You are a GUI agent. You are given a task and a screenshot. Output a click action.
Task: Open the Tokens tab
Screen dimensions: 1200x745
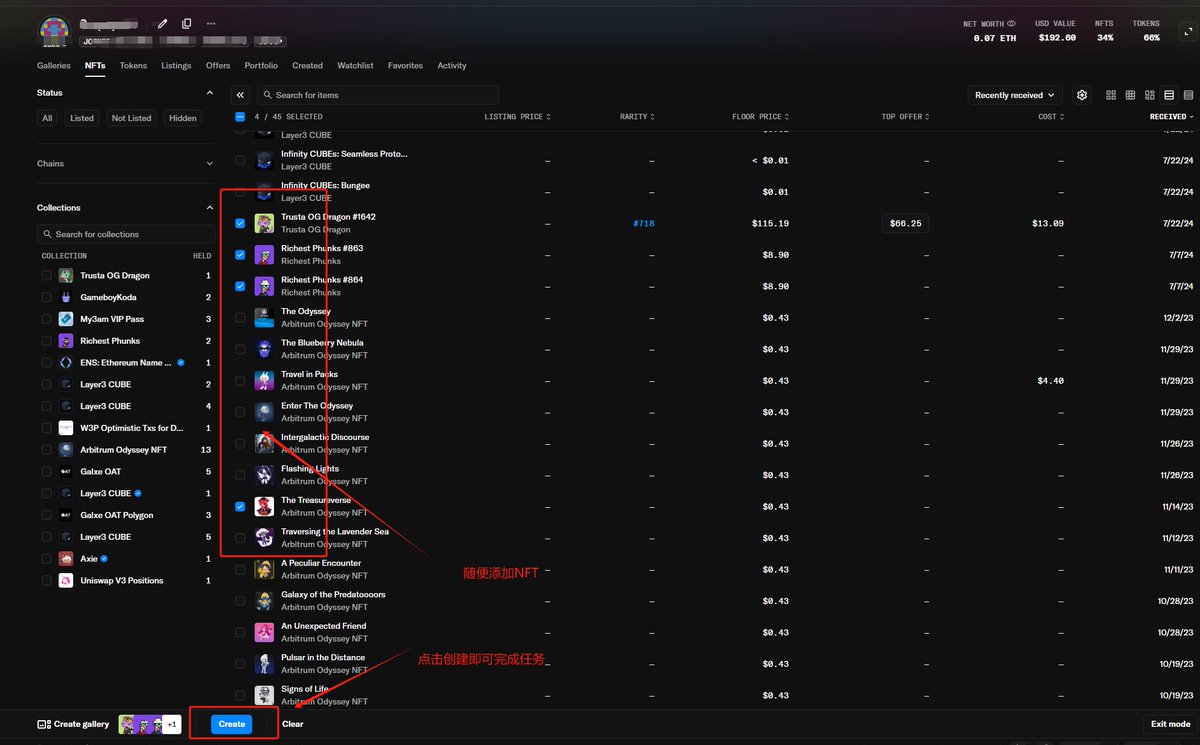coord(133,66)
